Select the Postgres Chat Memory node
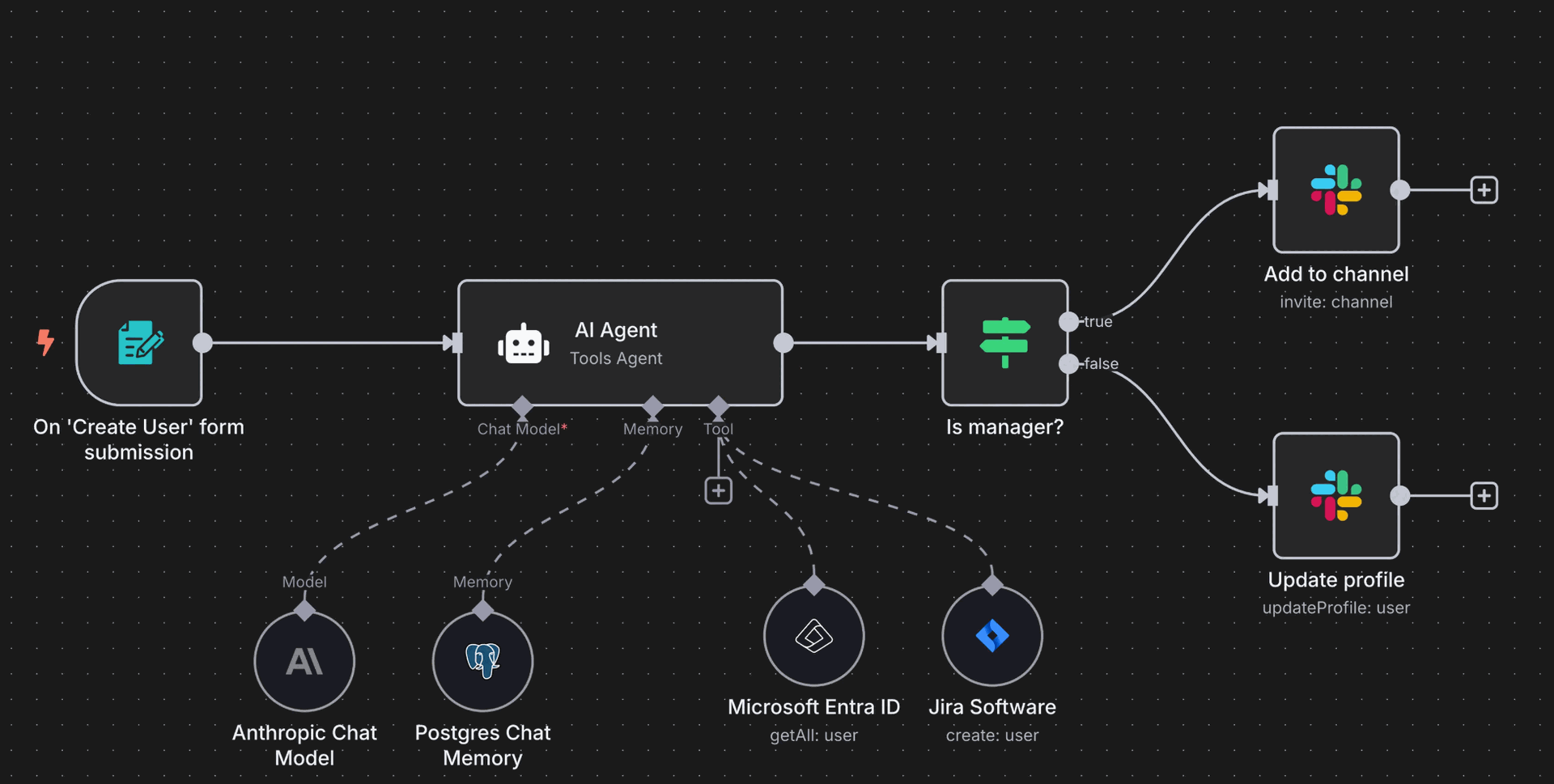1554x784 pixels. point(482,661)
